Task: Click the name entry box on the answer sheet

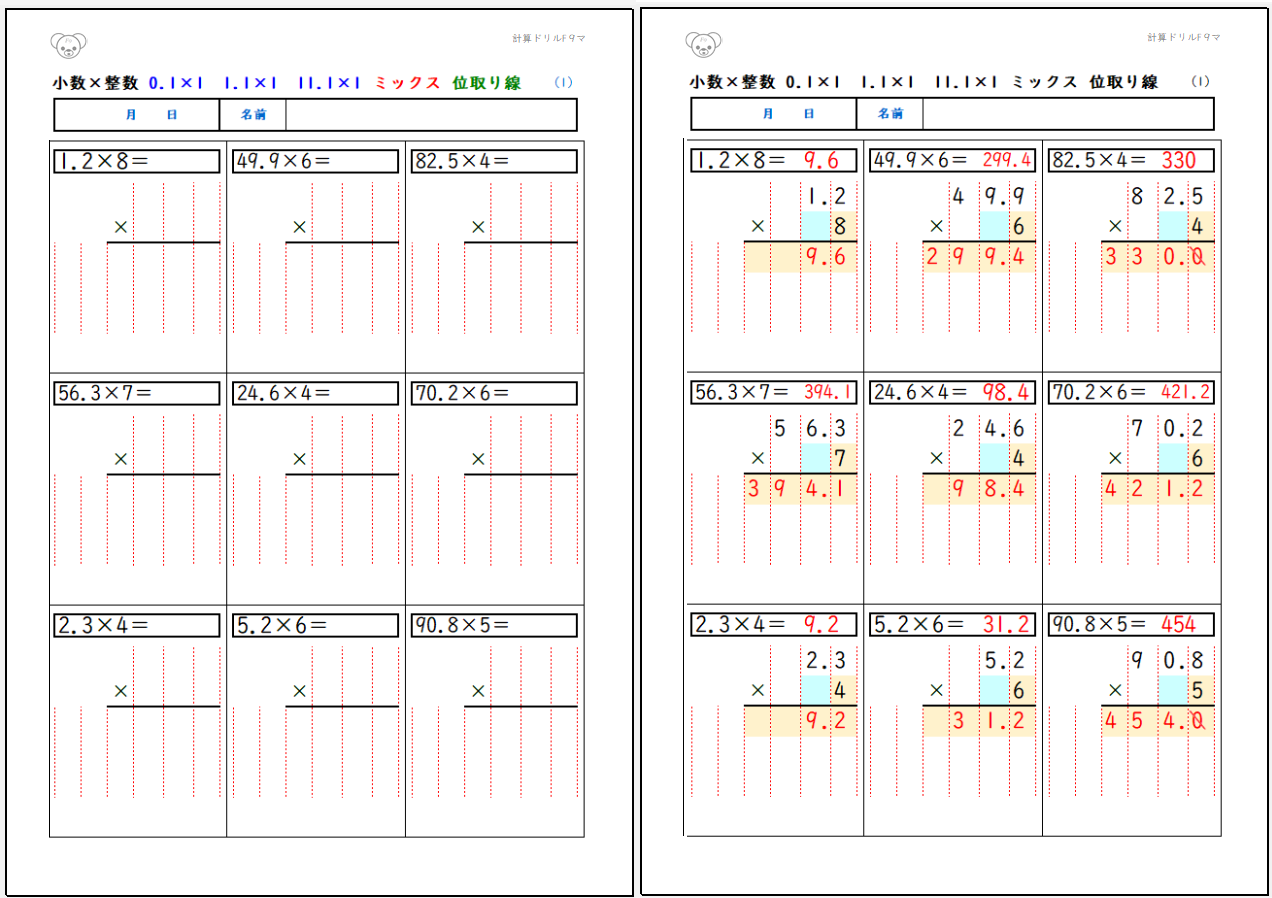Action: click(1067, 115)
